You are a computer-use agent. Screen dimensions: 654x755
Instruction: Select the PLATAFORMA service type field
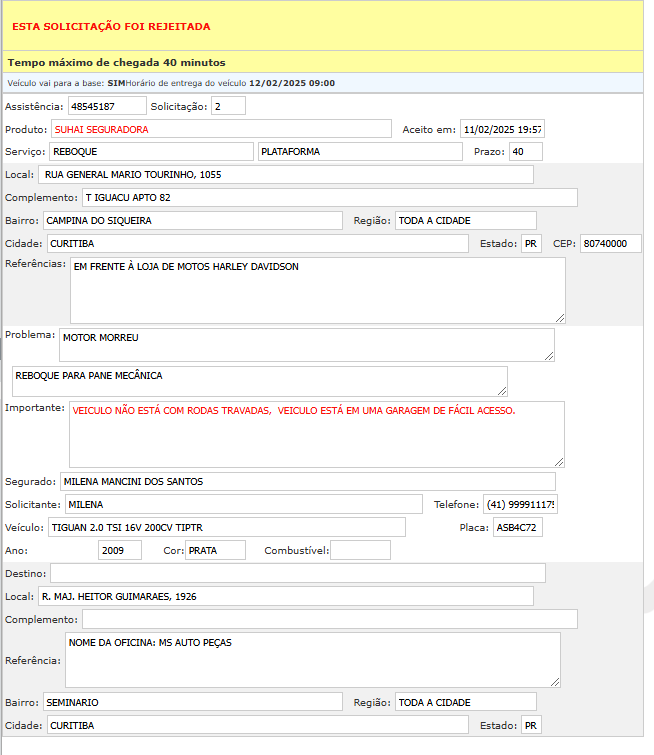(359, 151)
